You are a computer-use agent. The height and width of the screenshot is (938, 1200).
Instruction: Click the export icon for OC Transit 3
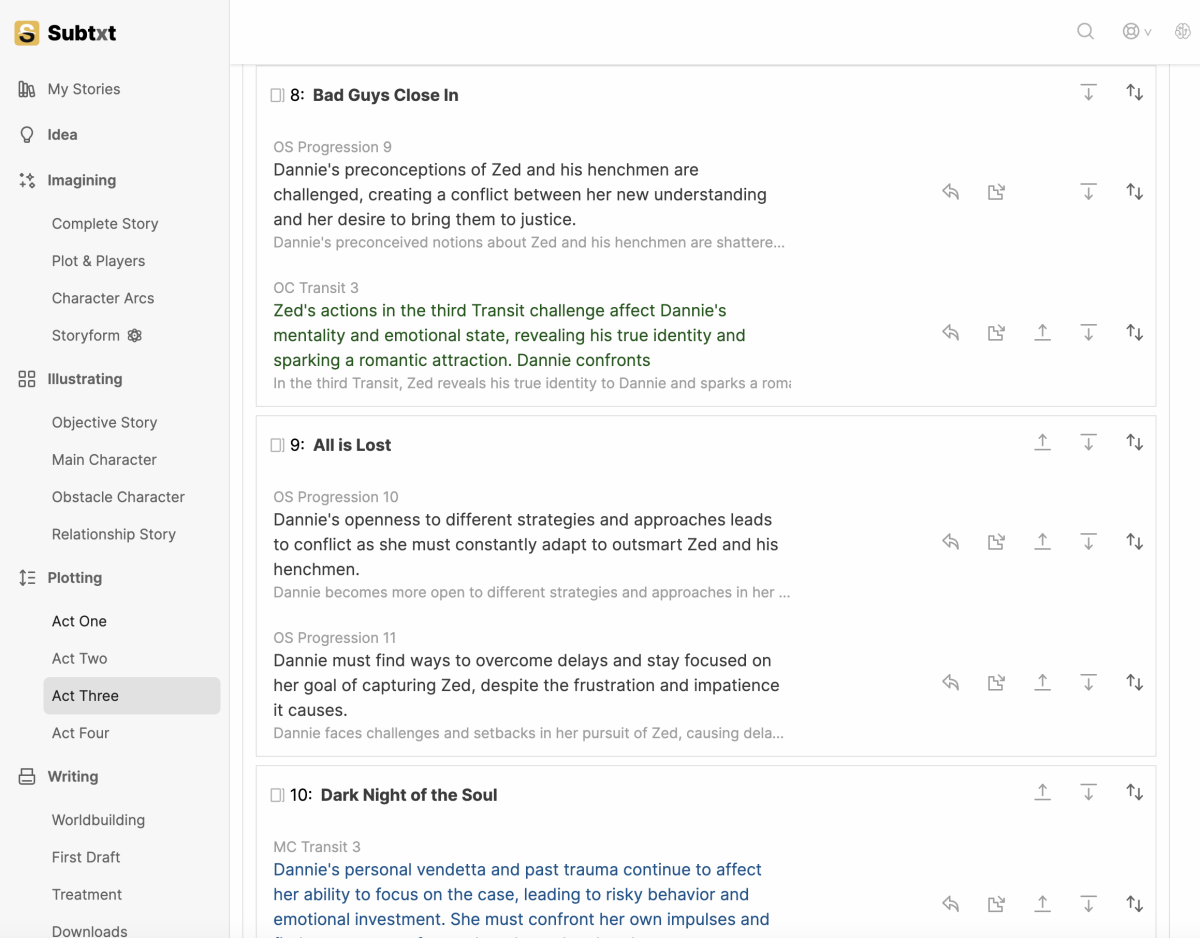(996, 333)
